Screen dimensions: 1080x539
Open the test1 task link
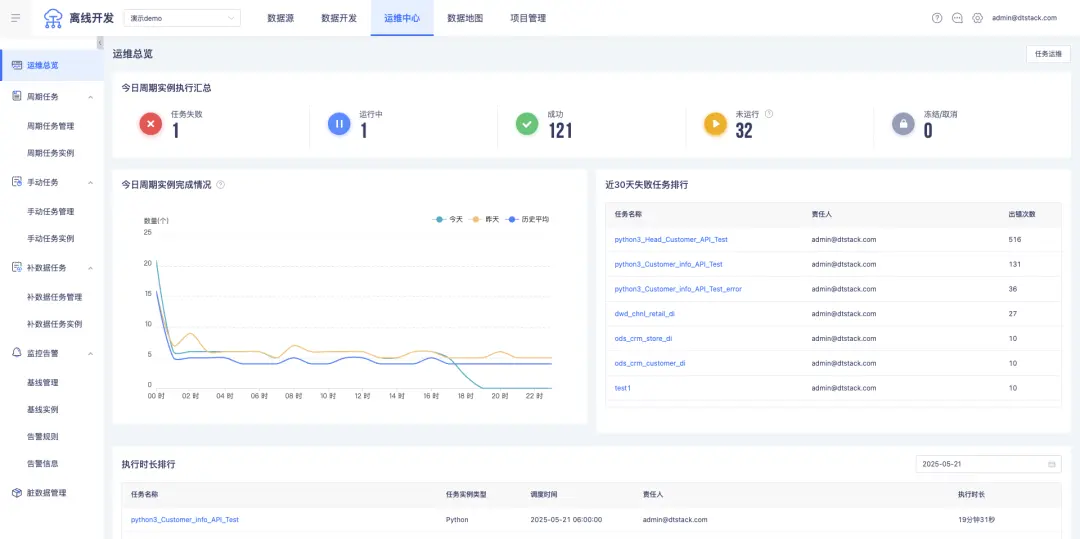tap(623, 388)
